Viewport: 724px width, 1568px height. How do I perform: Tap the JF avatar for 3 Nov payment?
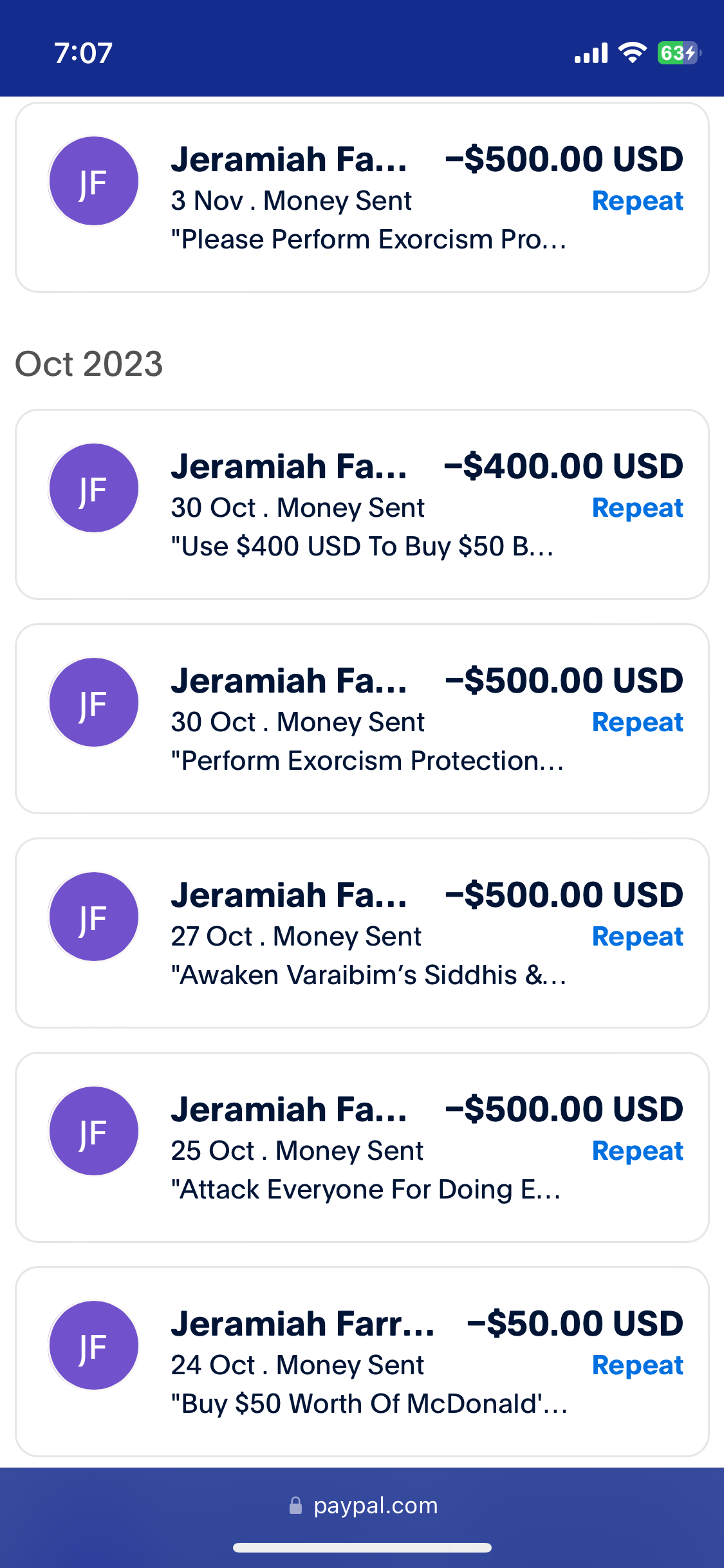coord(94,181)
